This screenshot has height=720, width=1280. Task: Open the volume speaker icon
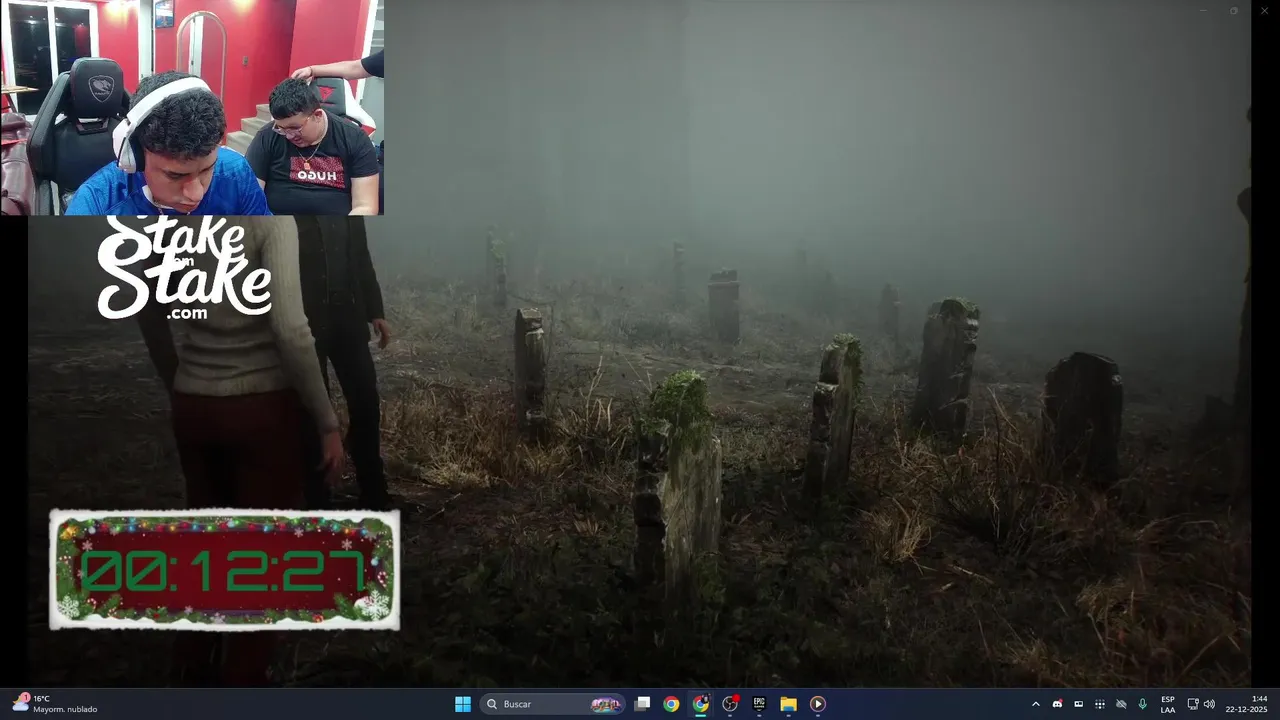click(x=1209, y=704)
